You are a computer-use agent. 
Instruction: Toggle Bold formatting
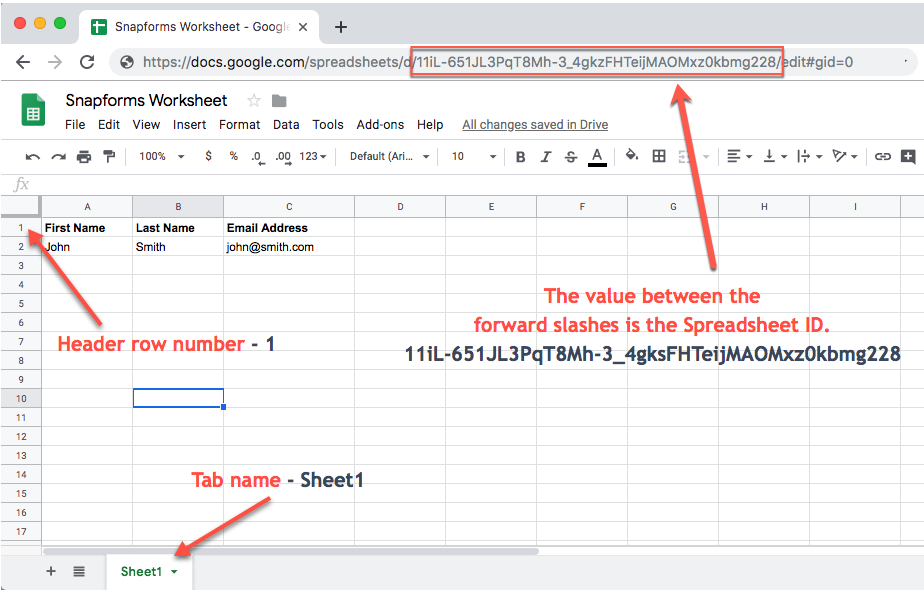click(x=520, y=157)
